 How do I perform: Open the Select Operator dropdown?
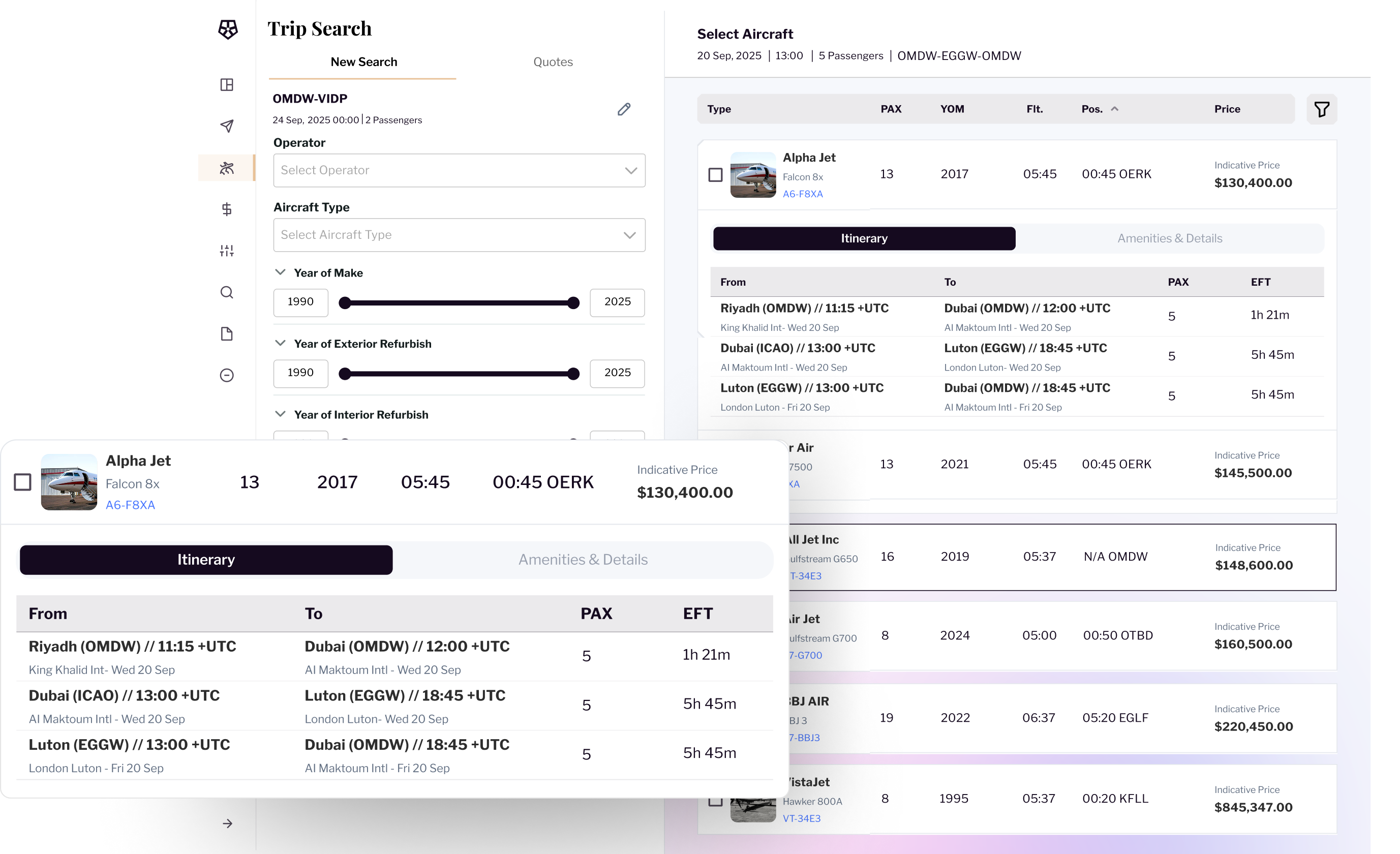459,170
